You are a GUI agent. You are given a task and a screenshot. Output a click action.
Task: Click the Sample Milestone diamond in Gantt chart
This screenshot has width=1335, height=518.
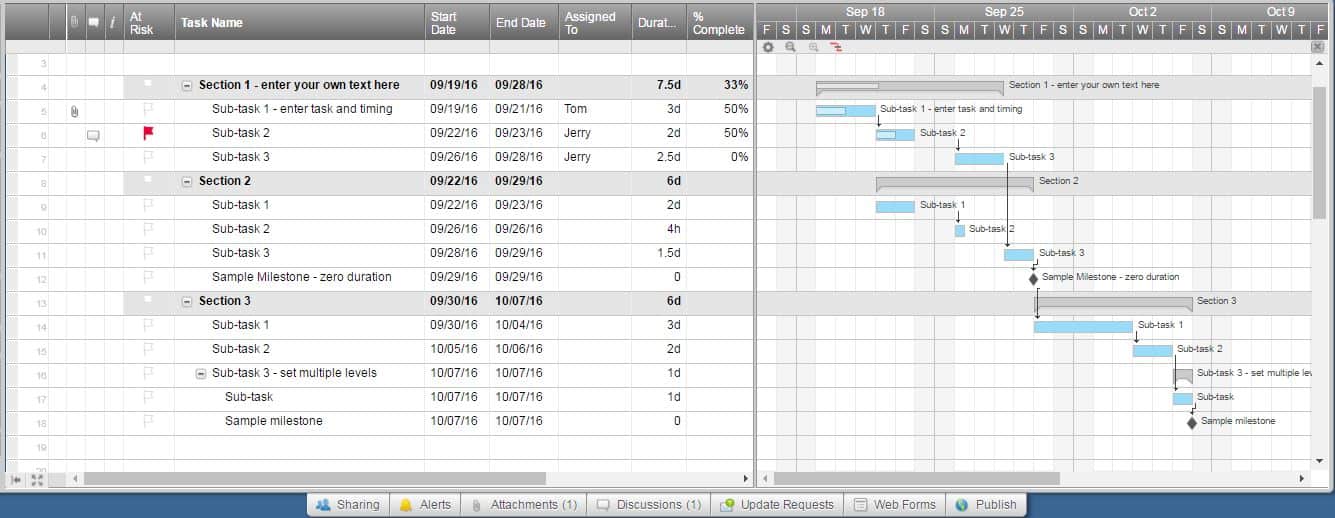coord(1033,278)
